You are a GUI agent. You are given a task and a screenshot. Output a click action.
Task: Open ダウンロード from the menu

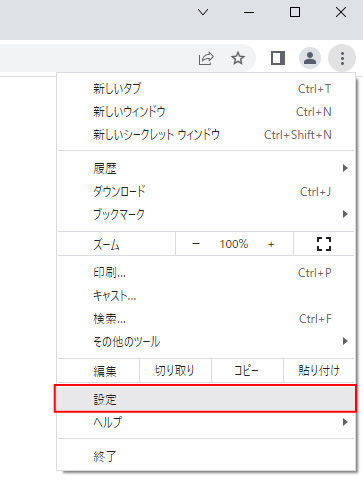coord(206,191)
